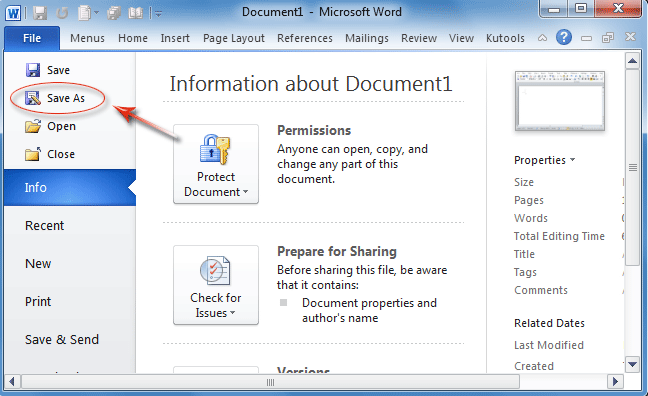Open the File tab
648x396 pixels.
pos(32,38)
